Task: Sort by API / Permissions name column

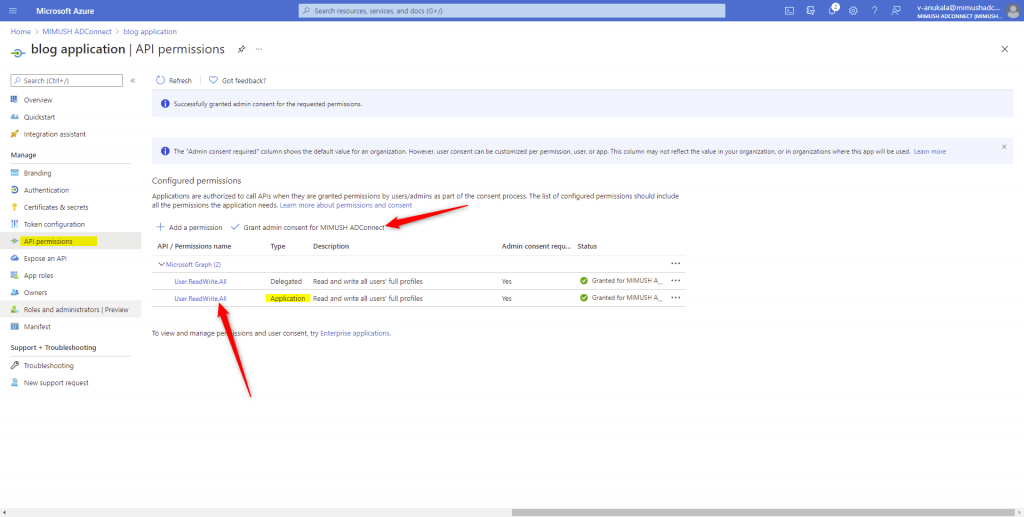Action: pyautogui.click(x=194, y=246)
